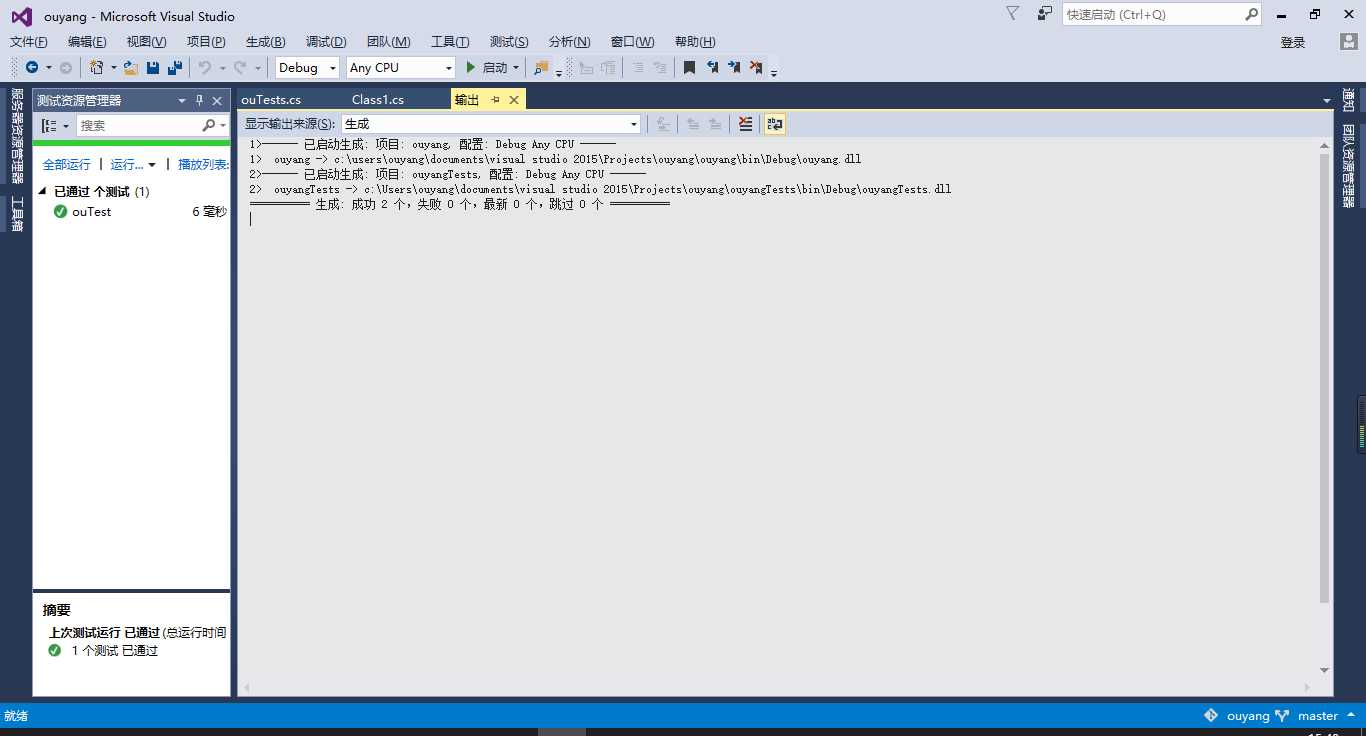The height and width of the screenshot is (736, 1366).
Task: Close the 输出 tab
Action: click(x=514, y=100)
